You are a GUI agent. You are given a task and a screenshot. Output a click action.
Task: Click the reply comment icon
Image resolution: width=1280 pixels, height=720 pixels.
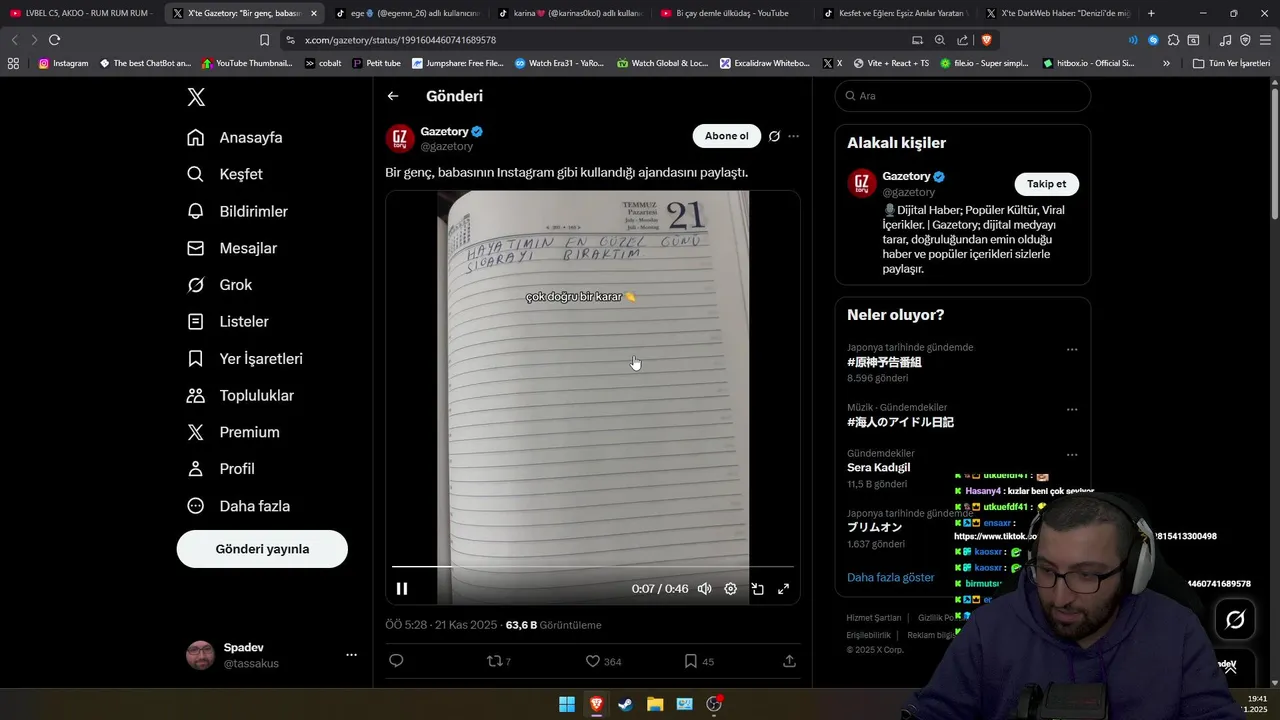pyautogui.click(x=396, y=661)
